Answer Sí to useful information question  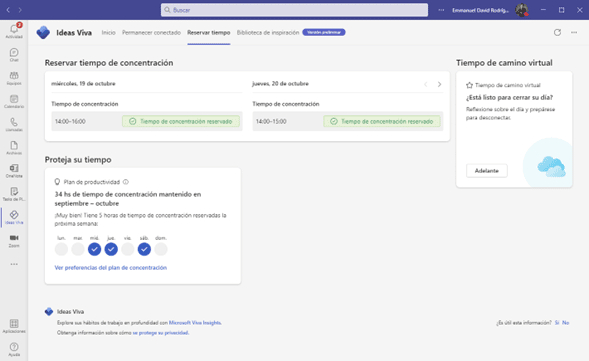coord(557,323)
